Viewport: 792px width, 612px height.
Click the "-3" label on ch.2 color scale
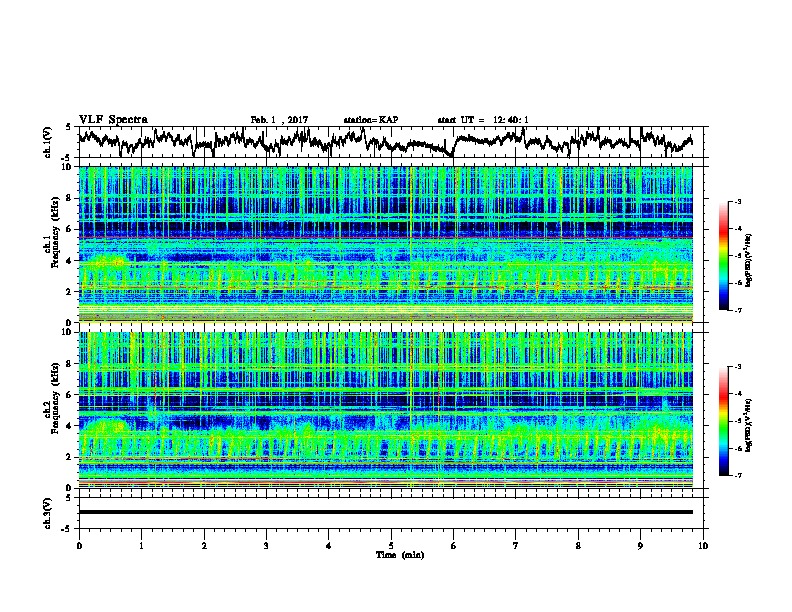(738, 367)
